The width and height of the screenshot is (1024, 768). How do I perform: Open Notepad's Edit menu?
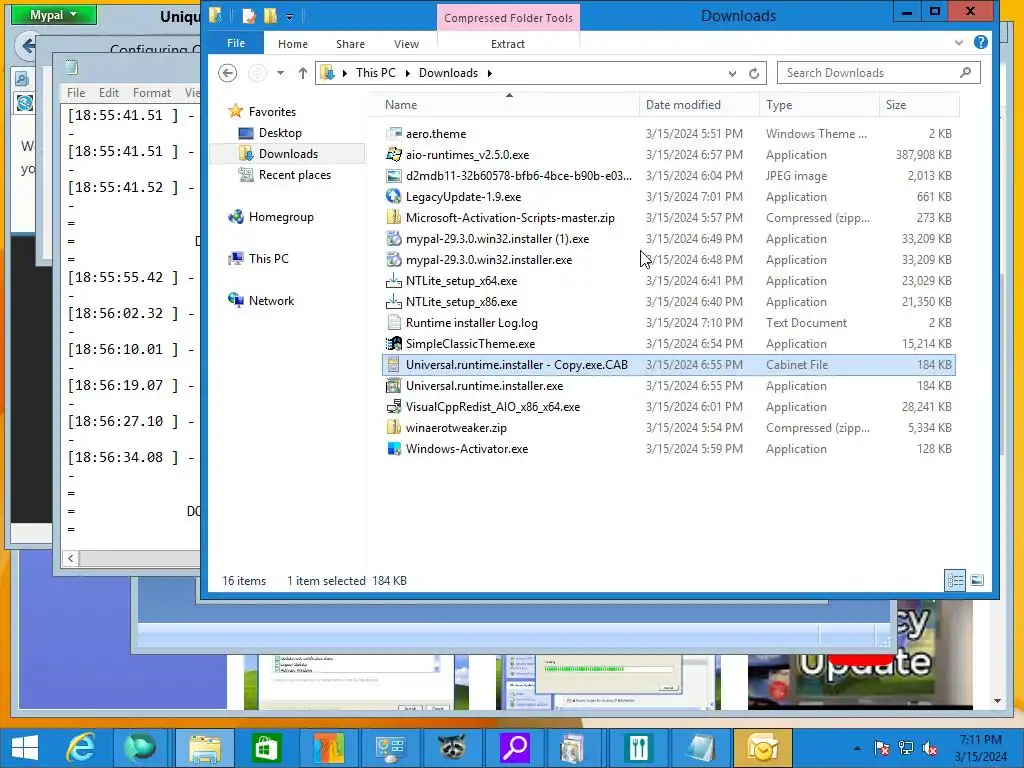point(108,93)
